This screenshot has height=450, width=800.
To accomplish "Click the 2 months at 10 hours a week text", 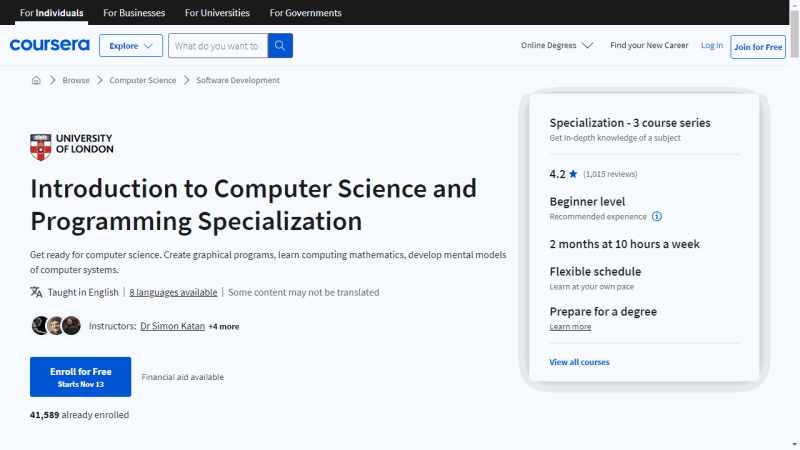I will pos(624,244).
